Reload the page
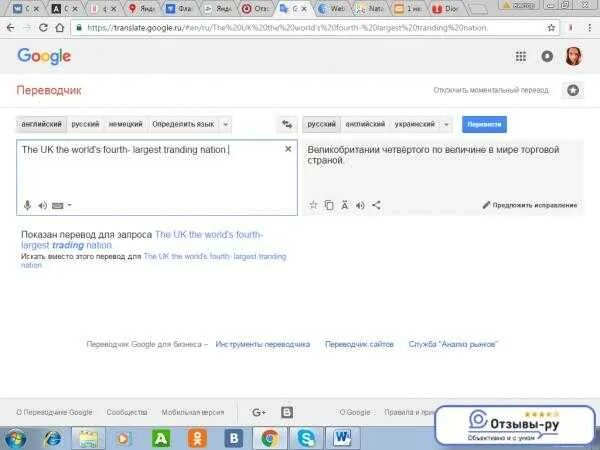Screen dimensions: 600x450 pos(43,28)
